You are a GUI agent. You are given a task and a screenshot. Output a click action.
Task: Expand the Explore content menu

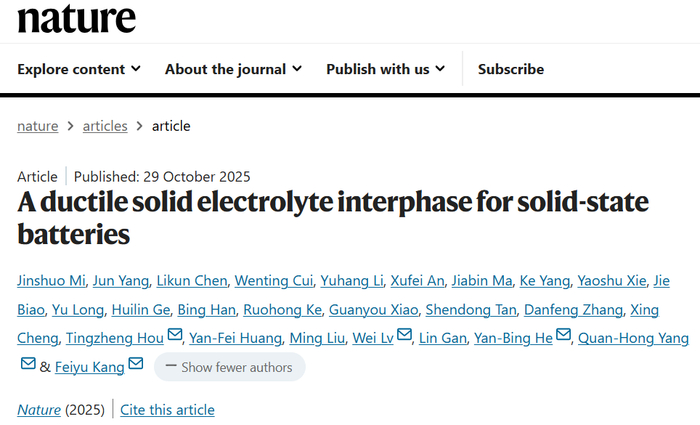pos(79,69)
